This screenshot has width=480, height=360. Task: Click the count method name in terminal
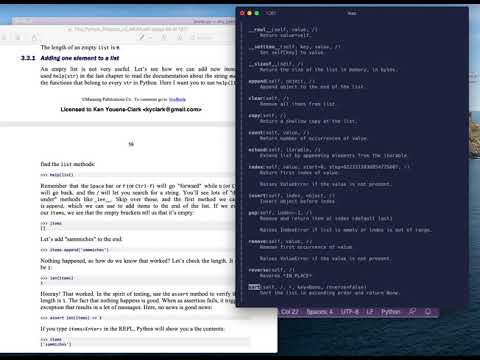pyautogui.click(x=255, y=133)
